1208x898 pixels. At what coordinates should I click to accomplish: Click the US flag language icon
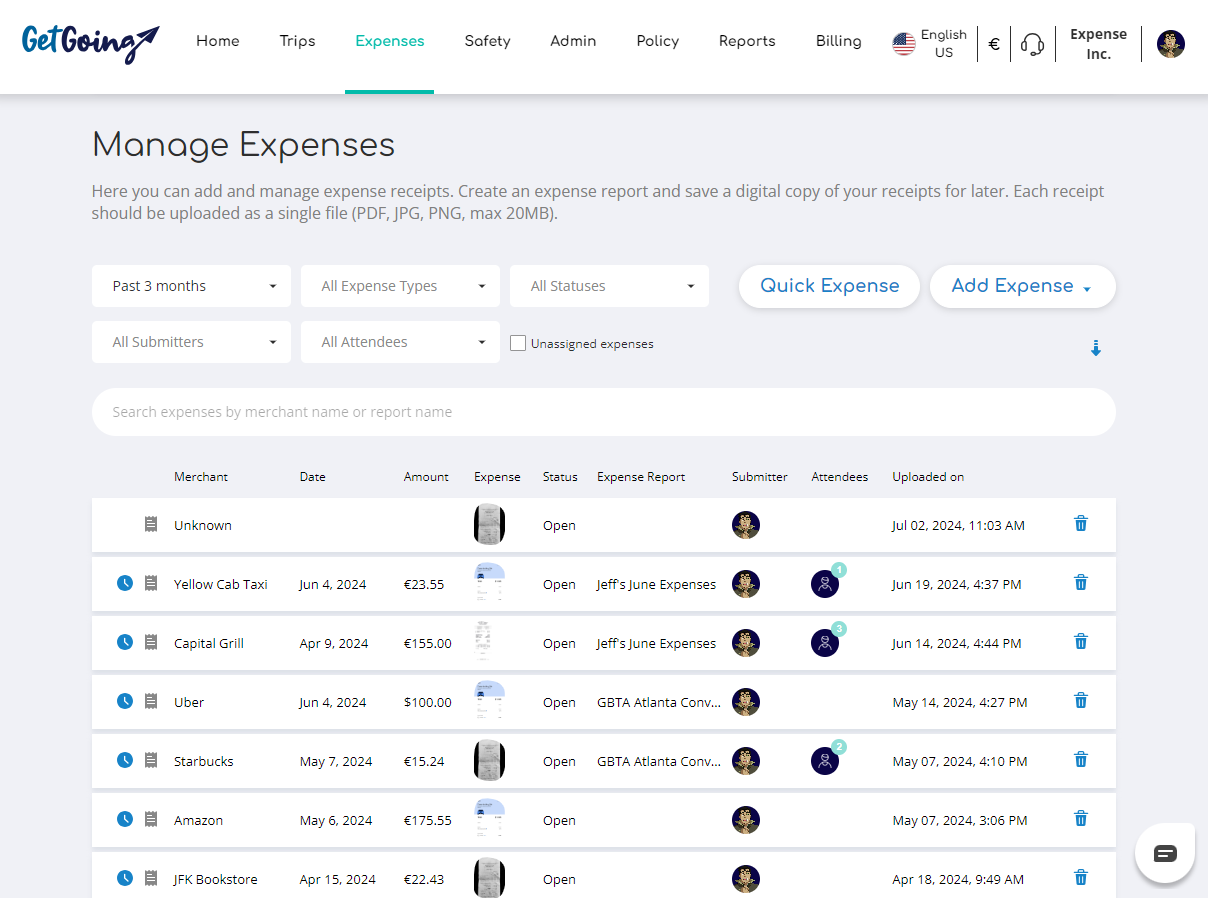point(904,43)
